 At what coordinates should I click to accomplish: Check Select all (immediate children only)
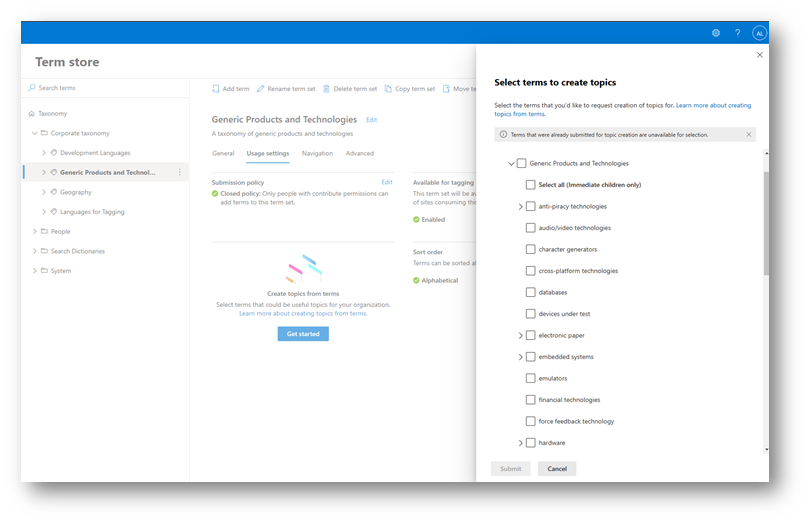[x=531, y=185]
